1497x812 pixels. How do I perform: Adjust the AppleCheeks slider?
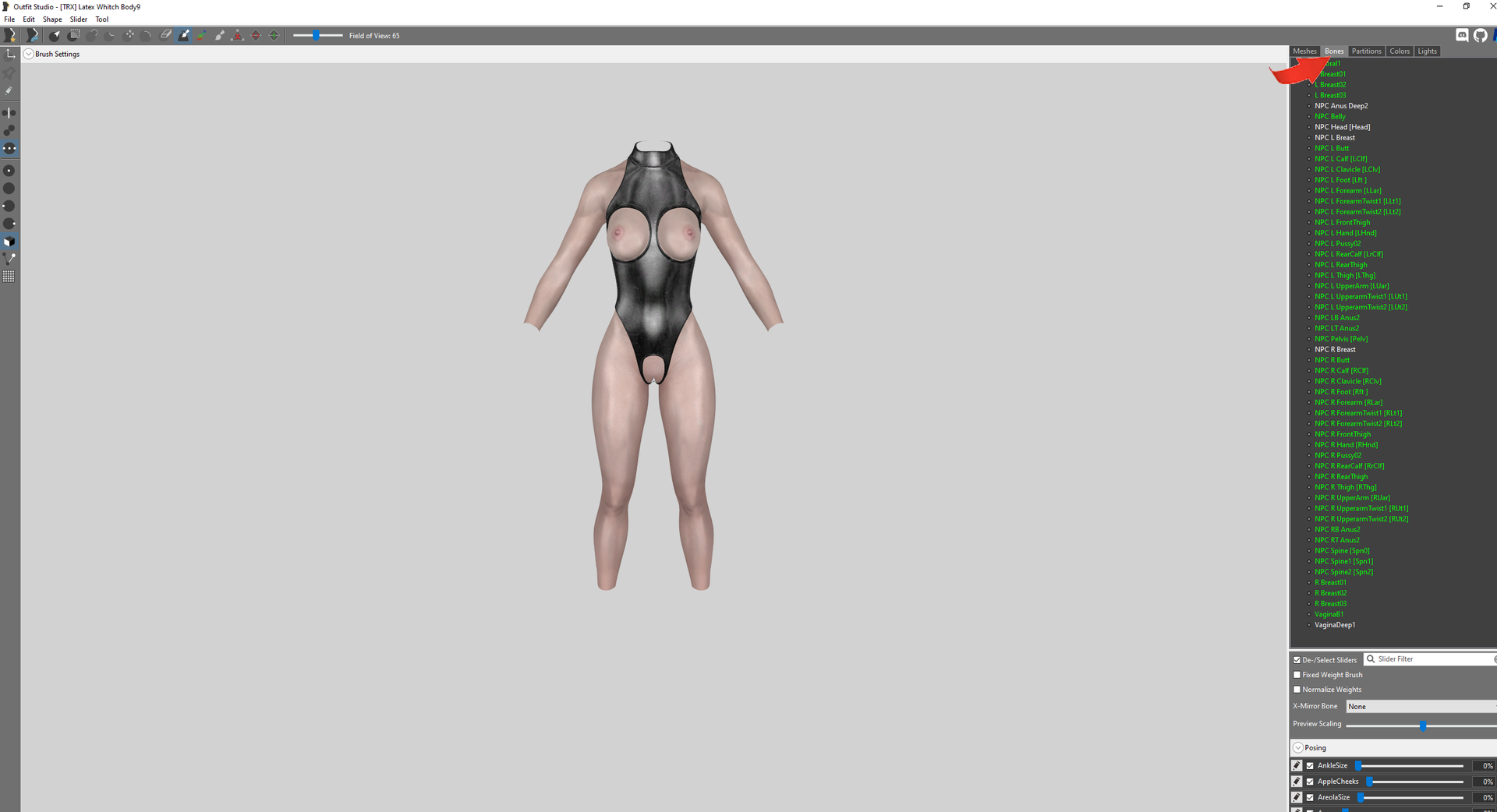[1414, 782]
